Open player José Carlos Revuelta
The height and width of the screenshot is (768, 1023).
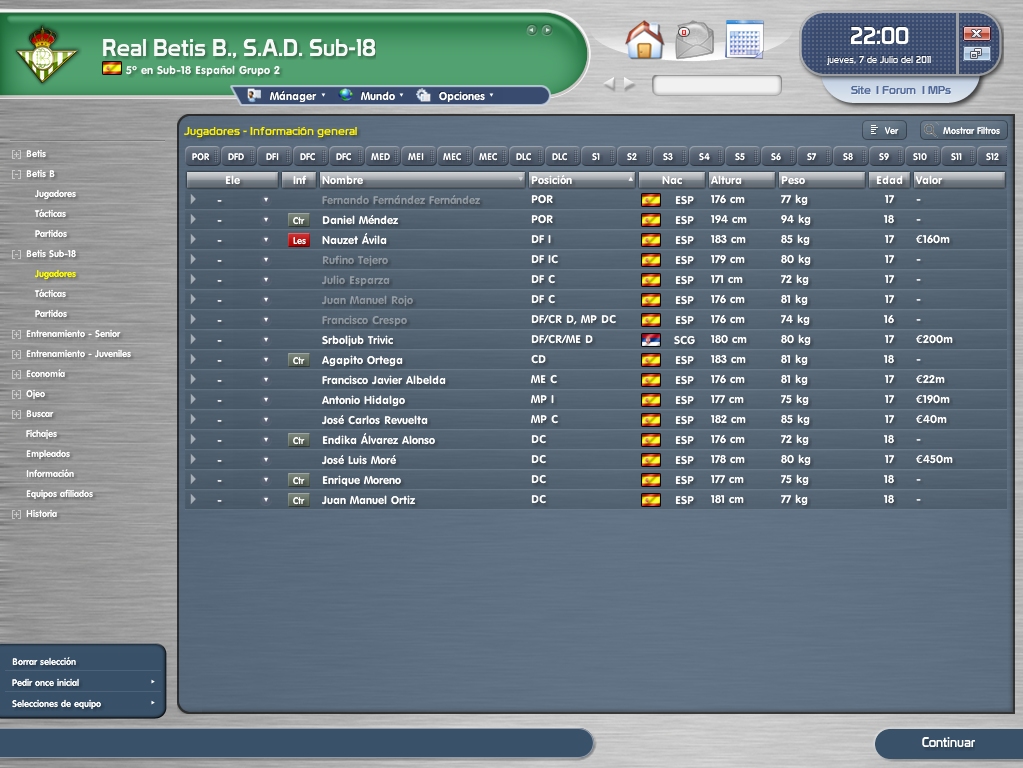click(374, 420)
